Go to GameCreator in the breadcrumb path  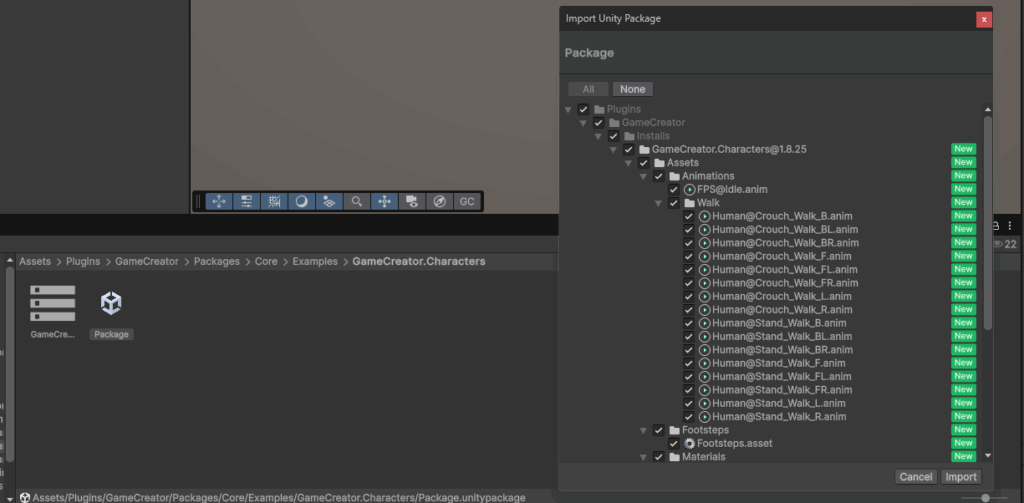tap(147, 261)
